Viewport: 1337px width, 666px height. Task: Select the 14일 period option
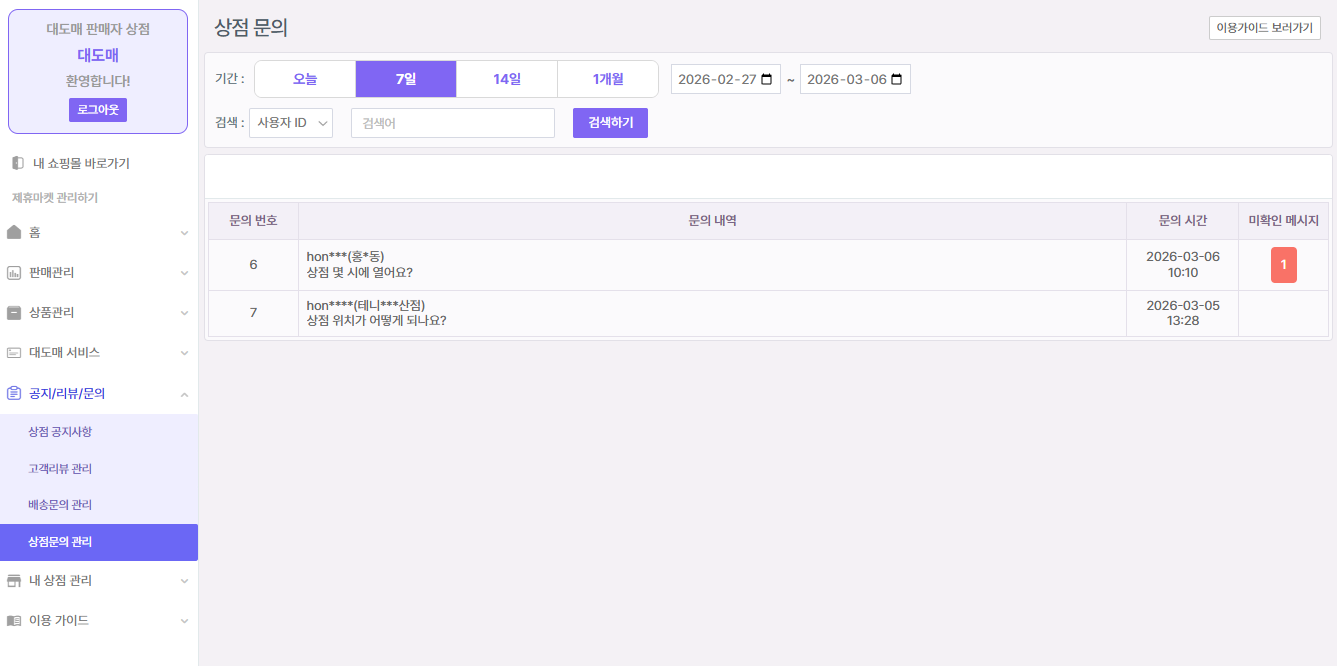(x=506, y=79)
